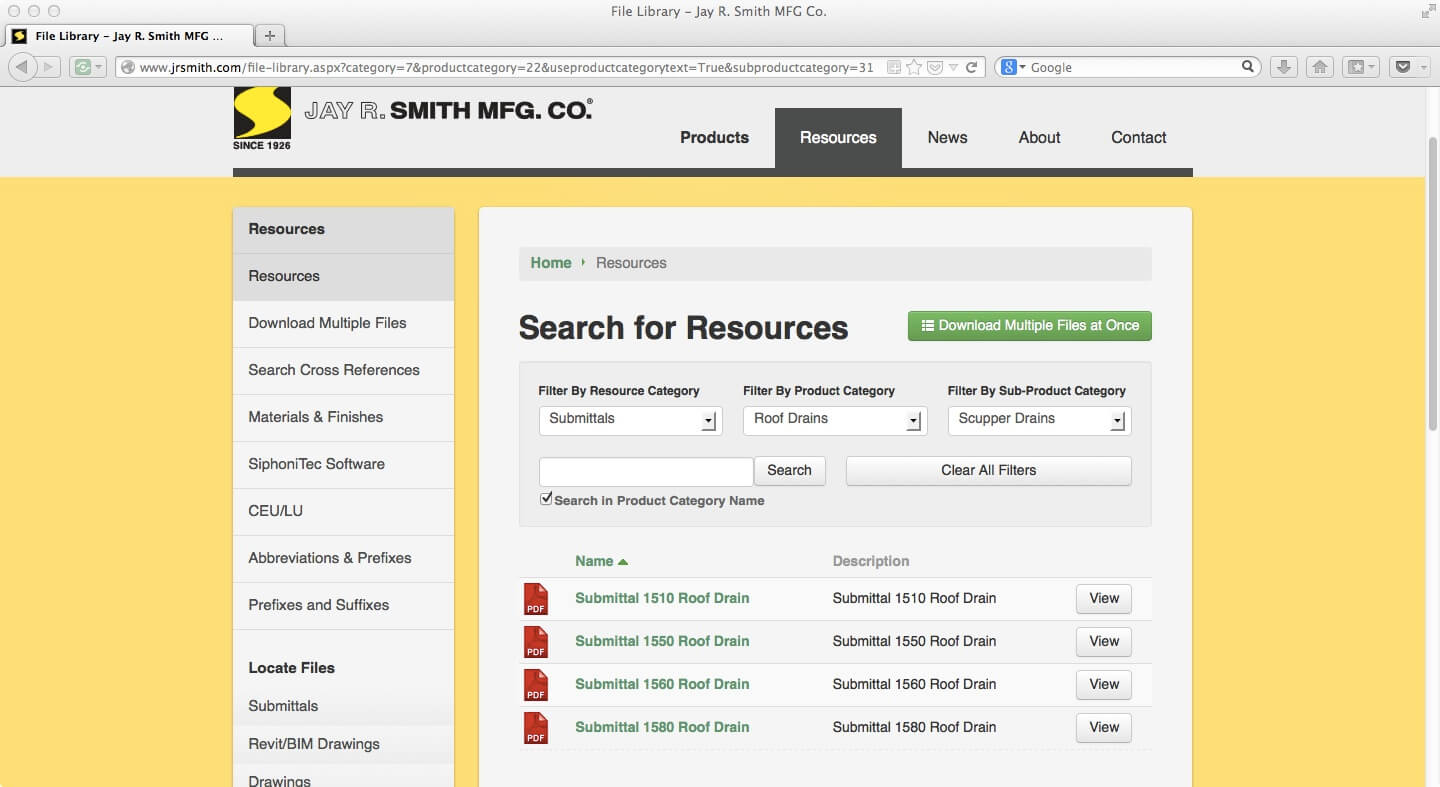Uncheck Search in Product Category Name
Viewport: 1440px width, 787px height.
pyautogui.click(x=546, y=499)
